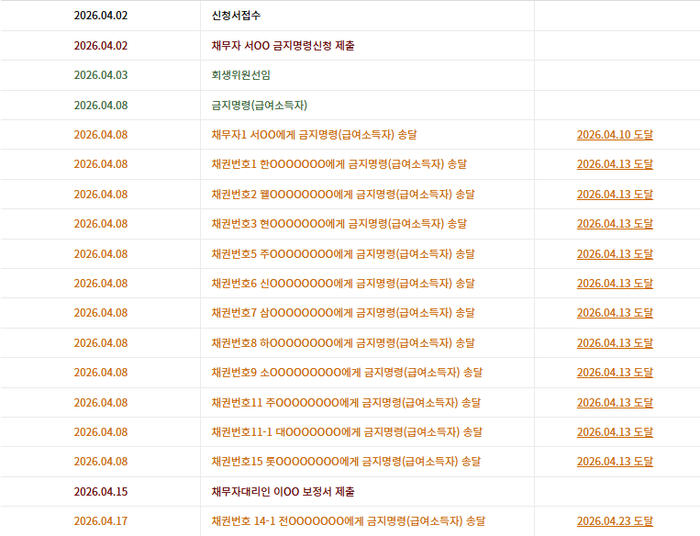Select 채권번호11 주OOOOOOOO에게 송달 description

tap(346, 403)
